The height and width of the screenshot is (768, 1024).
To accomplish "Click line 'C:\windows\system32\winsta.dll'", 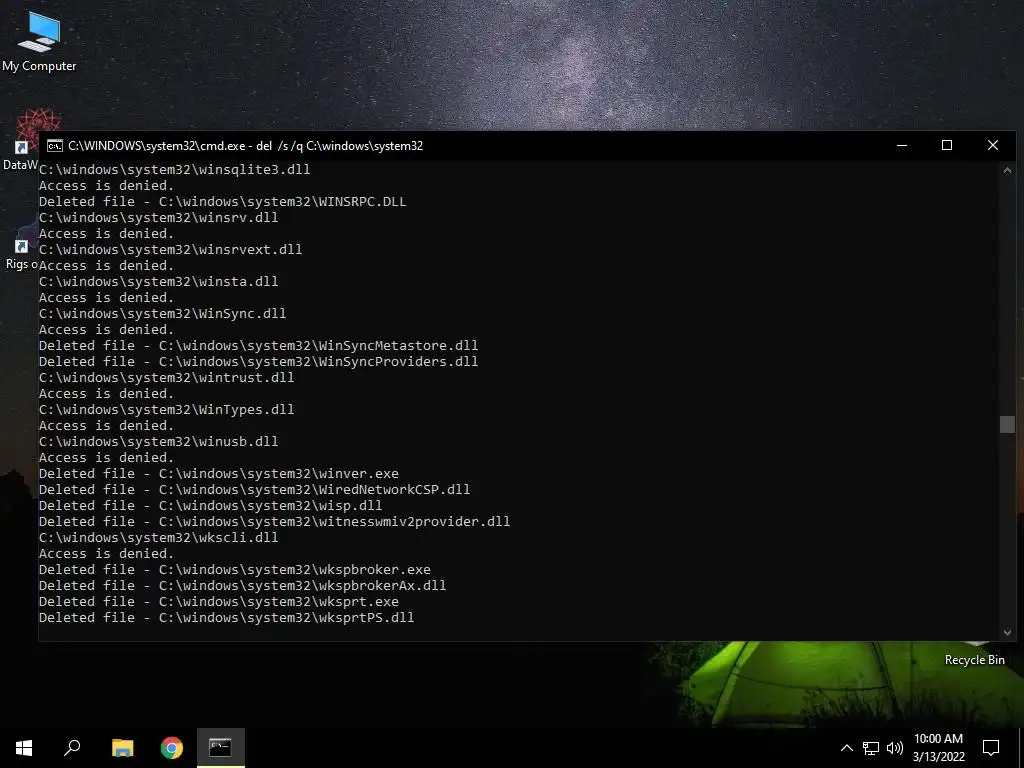I will click(x=159, y=281).
